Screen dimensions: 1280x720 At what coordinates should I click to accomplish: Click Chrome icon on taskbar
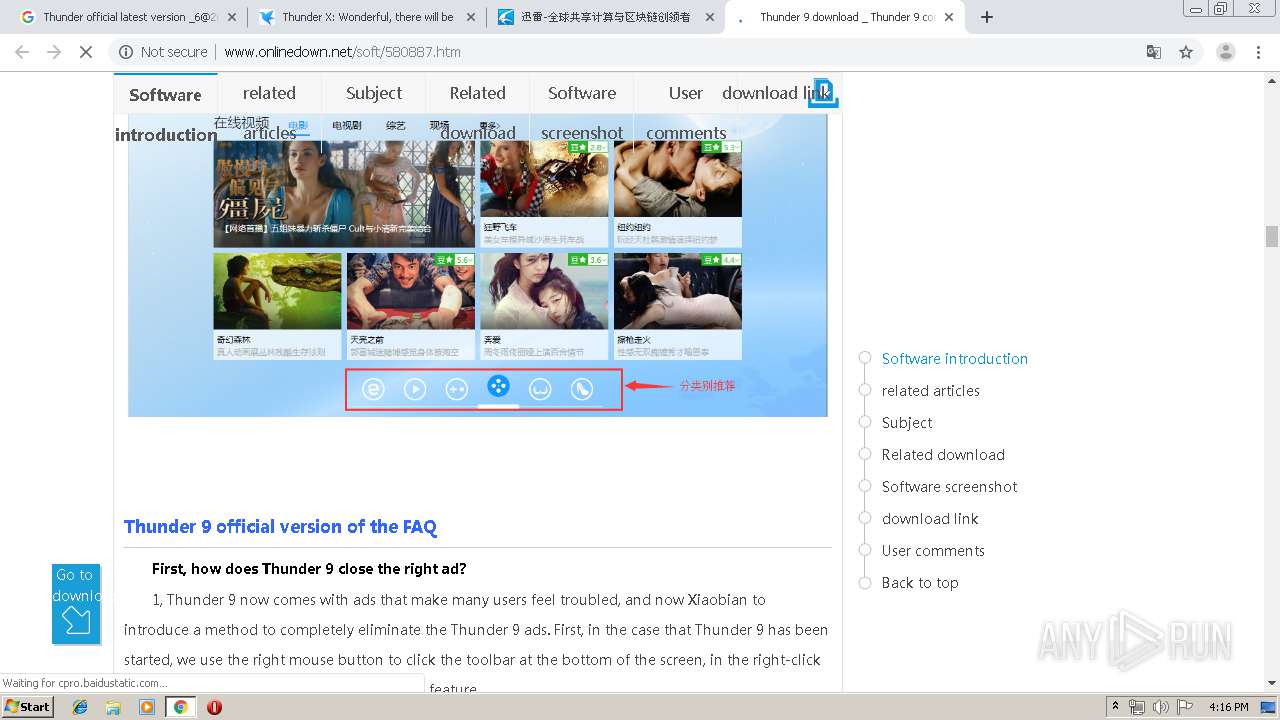coord(180,707)
